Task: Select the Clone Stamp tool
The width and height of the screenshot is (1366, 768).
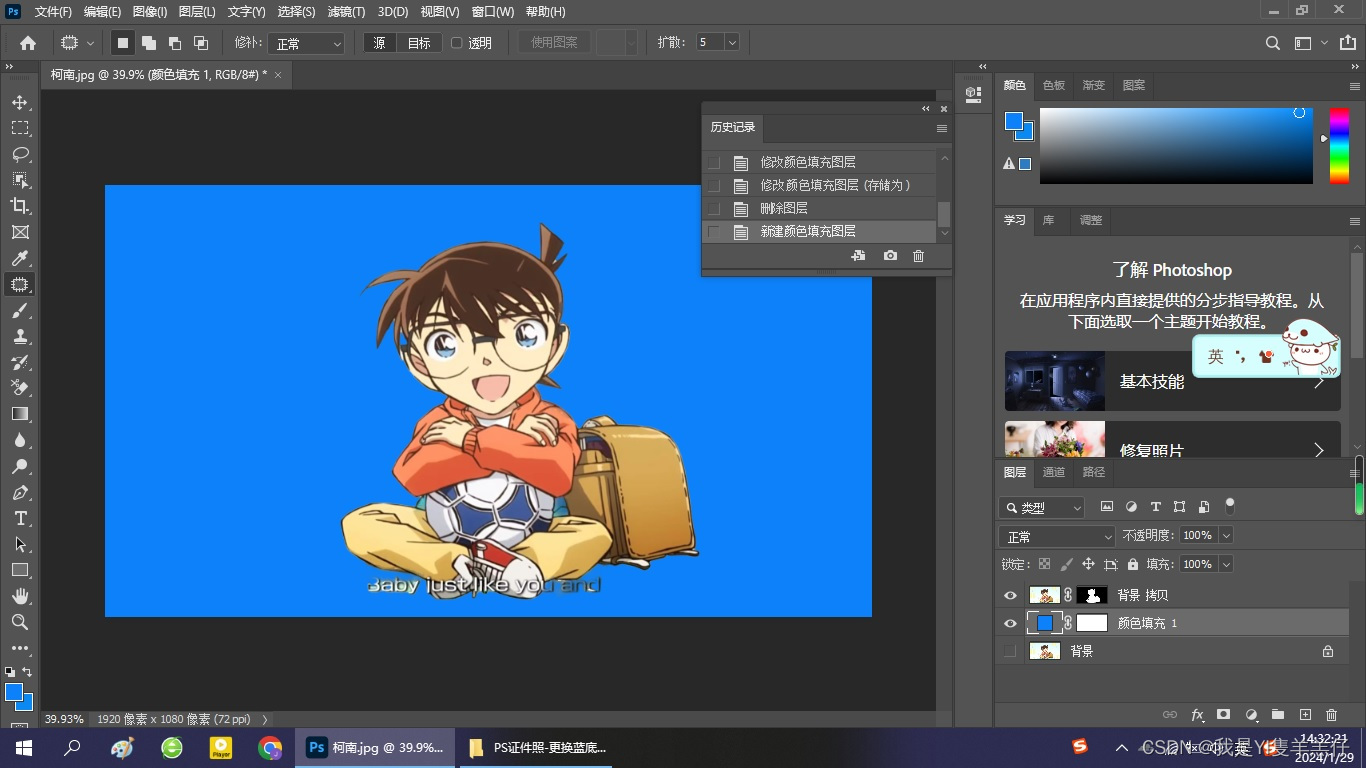Action: point(20,337)
